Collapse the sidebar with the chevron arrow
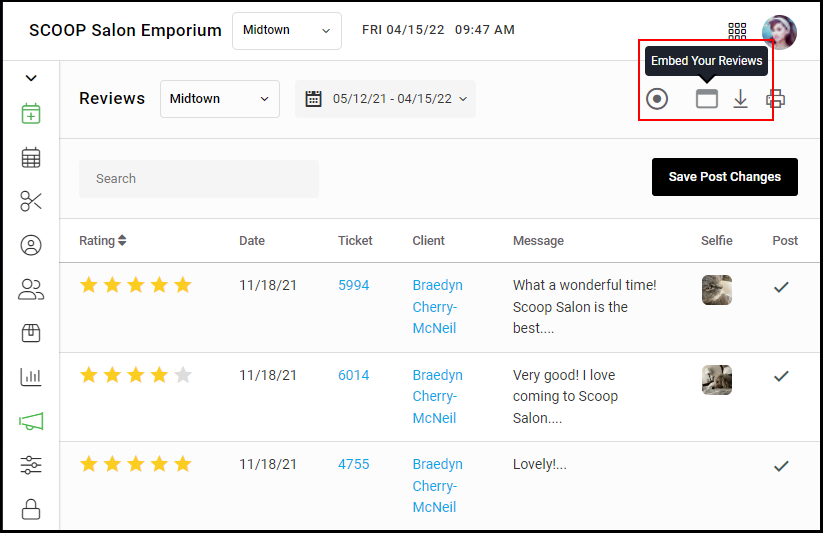823x533 pixels. 31,78
